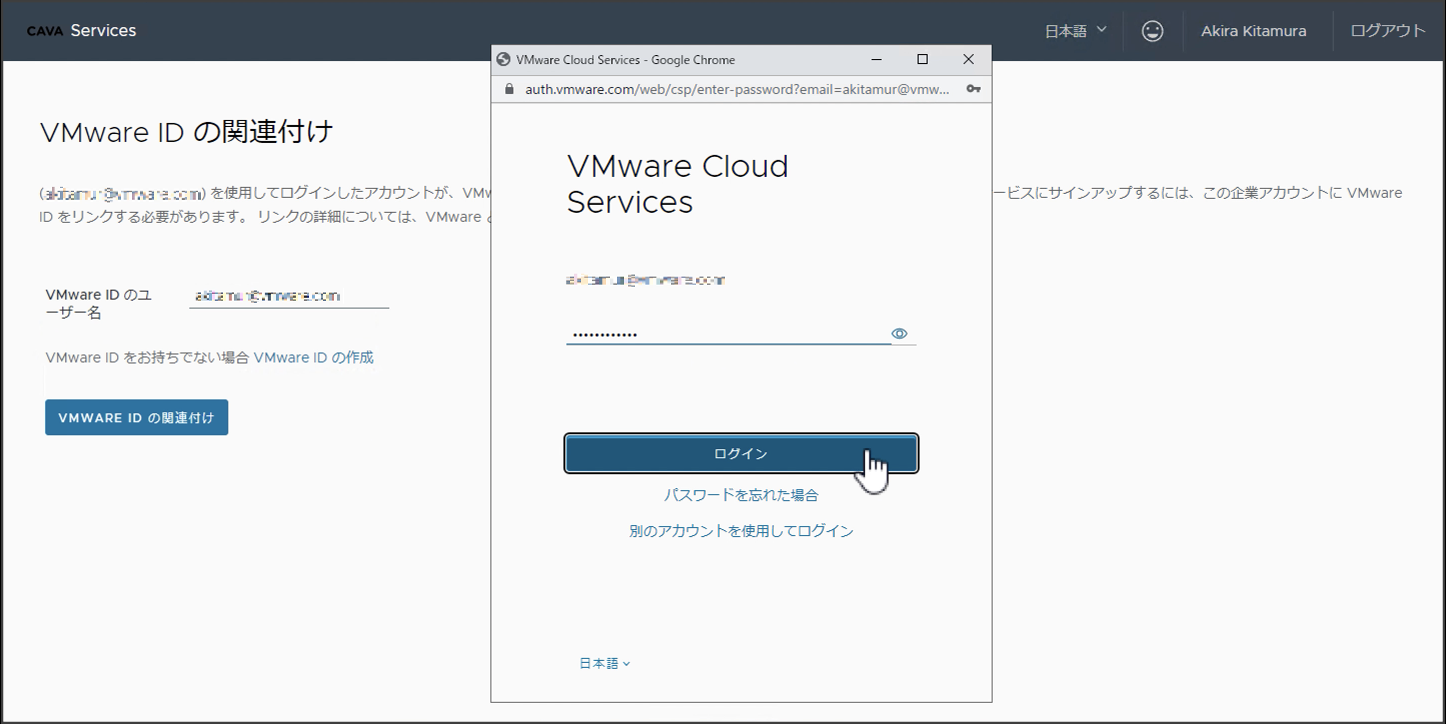The width and height of the screenshot is (1446, 724).
Task: Click the globe icon in popup title bar
Action: click(x=504, y=60)
